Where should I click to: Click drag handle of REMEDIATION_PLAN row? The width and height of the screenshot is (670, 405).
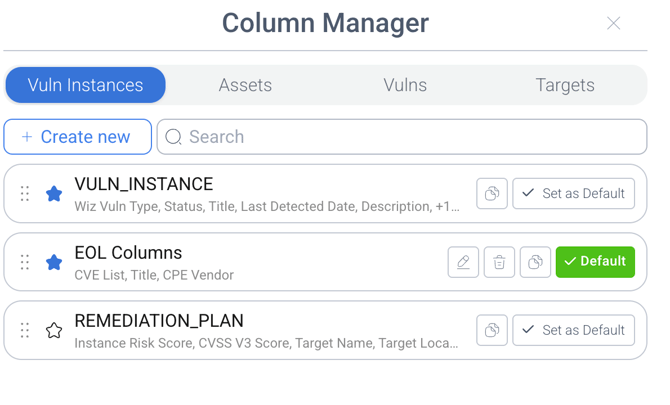pyautogui.click(x=25, y=330)
